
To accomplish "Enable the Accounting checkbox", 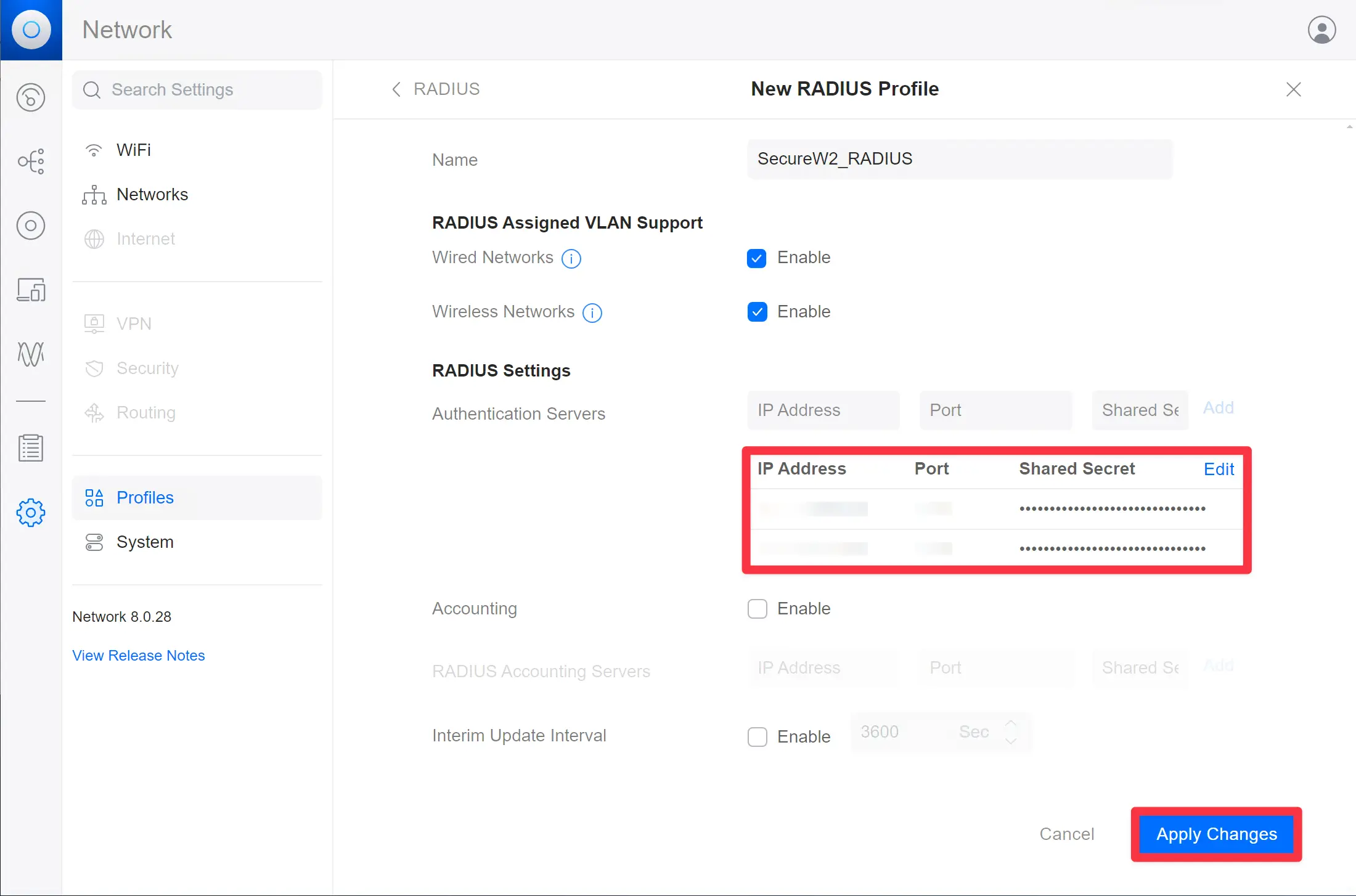I will click(x=757, y=609).
